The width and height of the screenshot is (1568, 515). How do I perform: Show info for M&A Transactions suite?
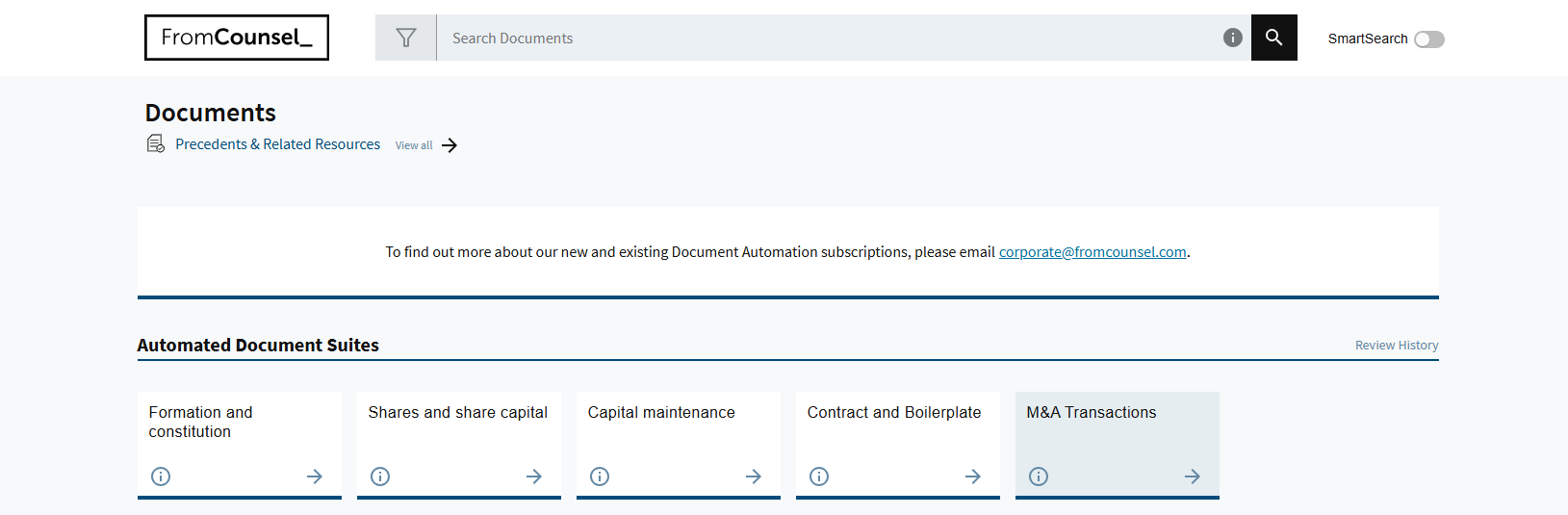pos(1039,476)
